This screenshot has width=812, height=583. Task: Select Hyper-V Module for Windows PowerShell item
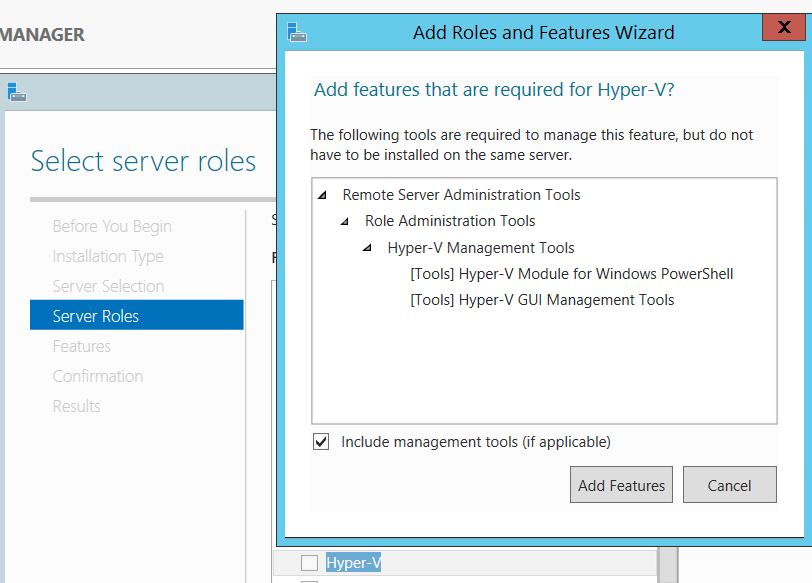(x=571, y=274)
